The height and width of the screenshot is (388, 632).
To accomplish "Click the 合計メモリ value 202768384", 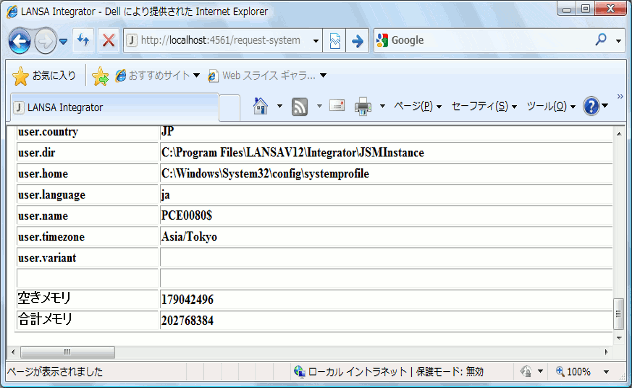I will tap(187, 321).
